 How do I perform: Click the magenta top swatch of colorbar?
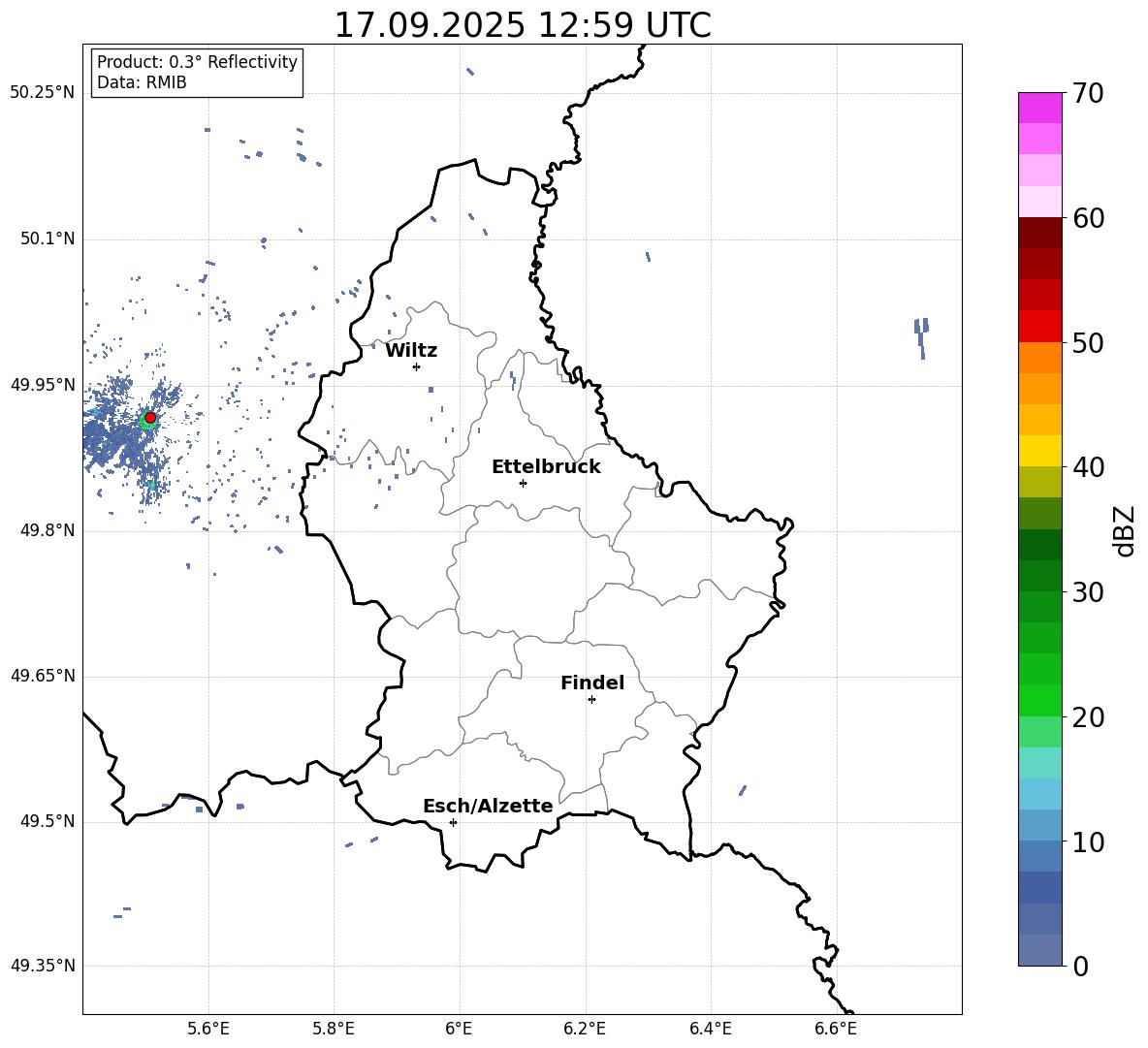coord(1039,108)
